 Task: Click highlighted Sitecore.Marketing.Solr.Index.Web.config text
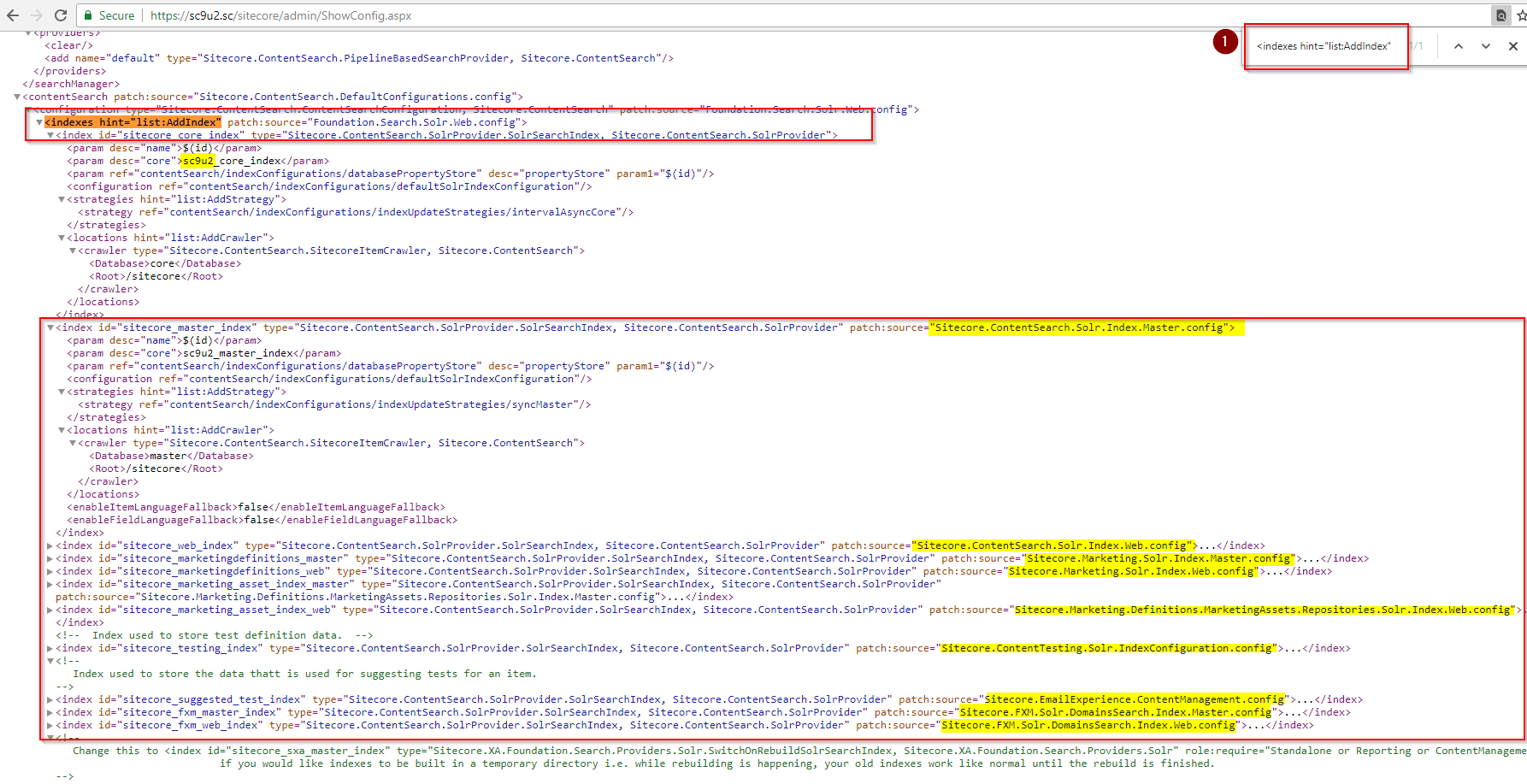[1134, 571]
